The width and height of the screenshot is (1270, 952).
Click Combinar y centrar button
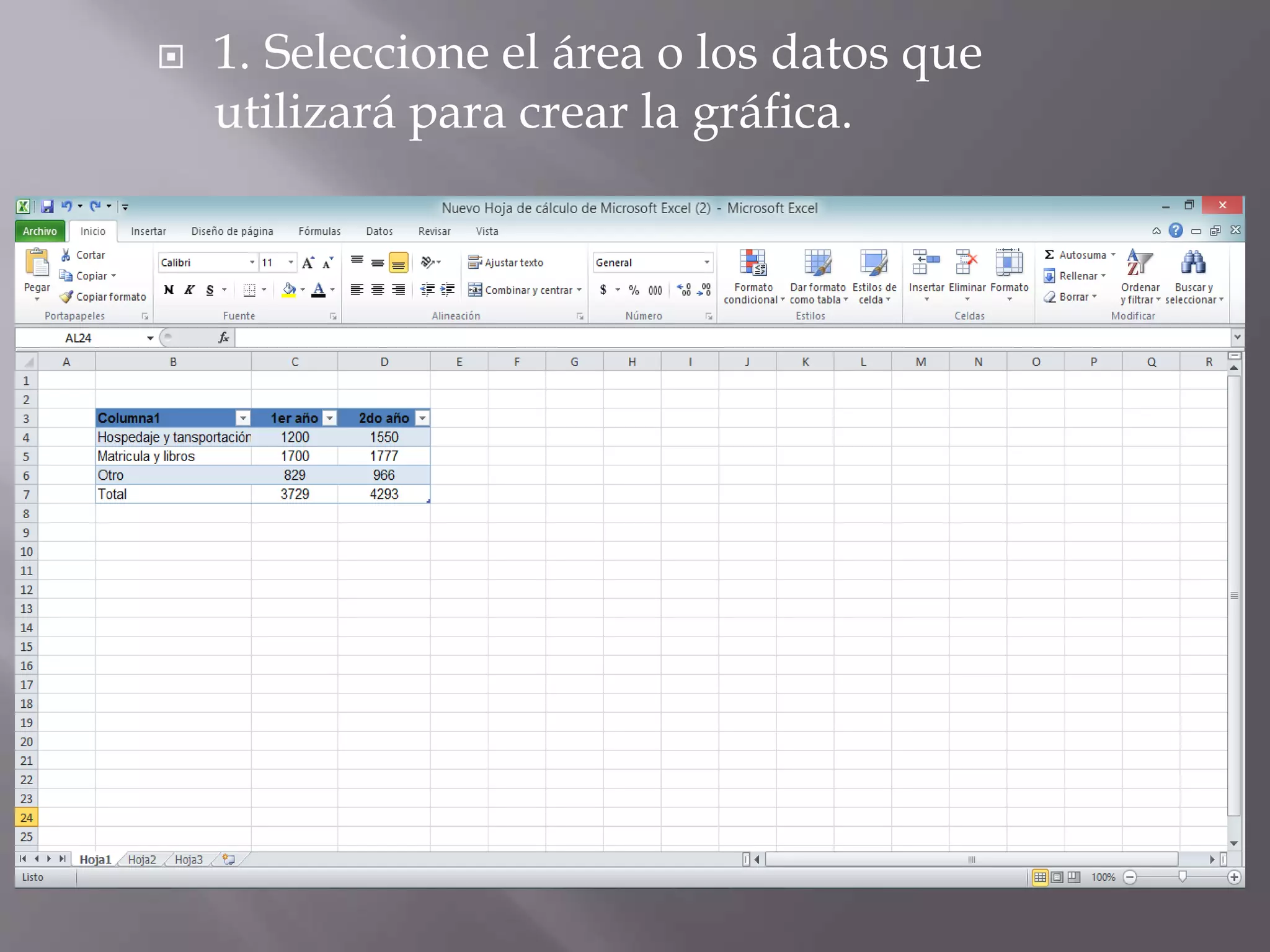[525, 290]
